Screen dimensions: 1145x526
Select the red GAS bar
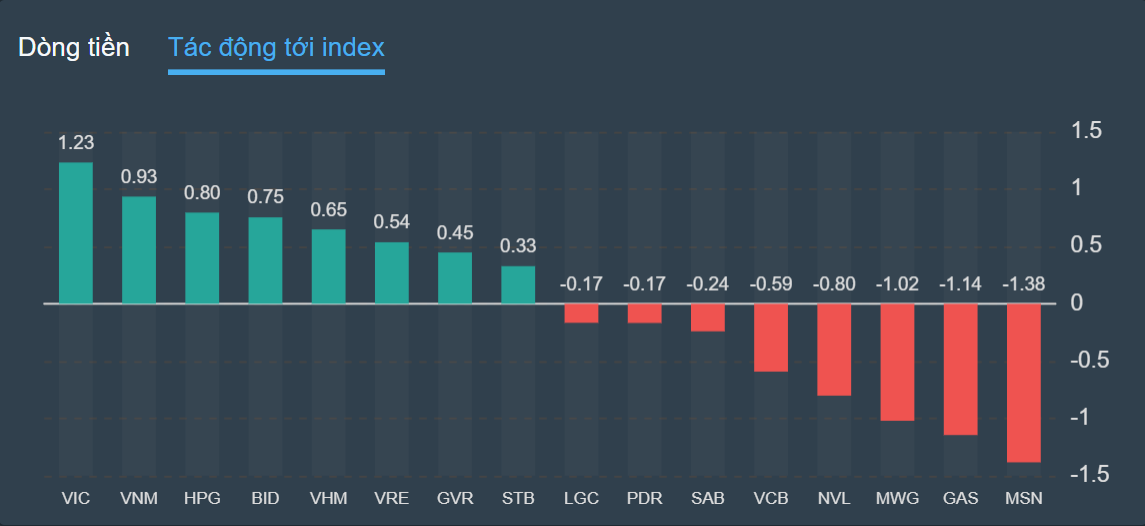pos(960,368)
